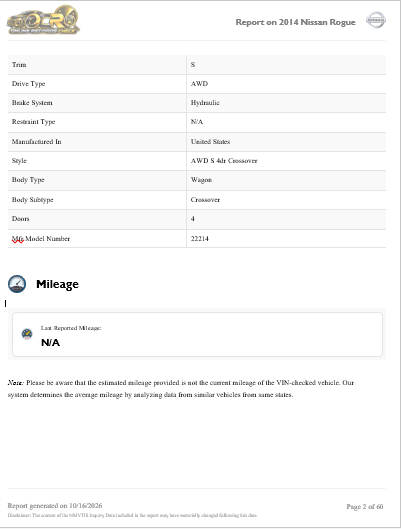This screenshot has height=529, width=401.
Task: Click the Nissan logo in header
Action: click(x=376, y=20)
